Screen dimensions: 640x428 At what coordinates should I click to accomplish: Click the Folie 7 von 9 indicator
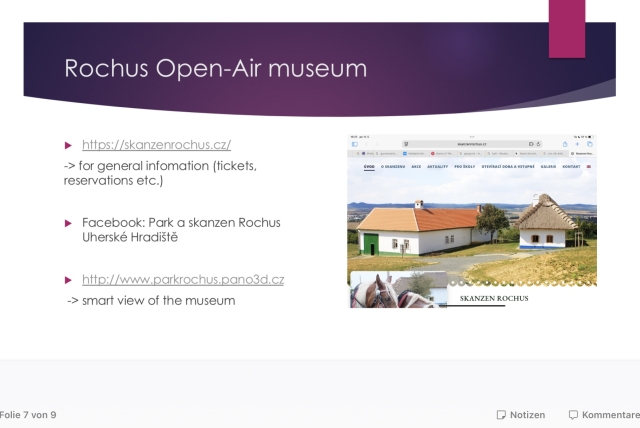(x=28, y=415)
